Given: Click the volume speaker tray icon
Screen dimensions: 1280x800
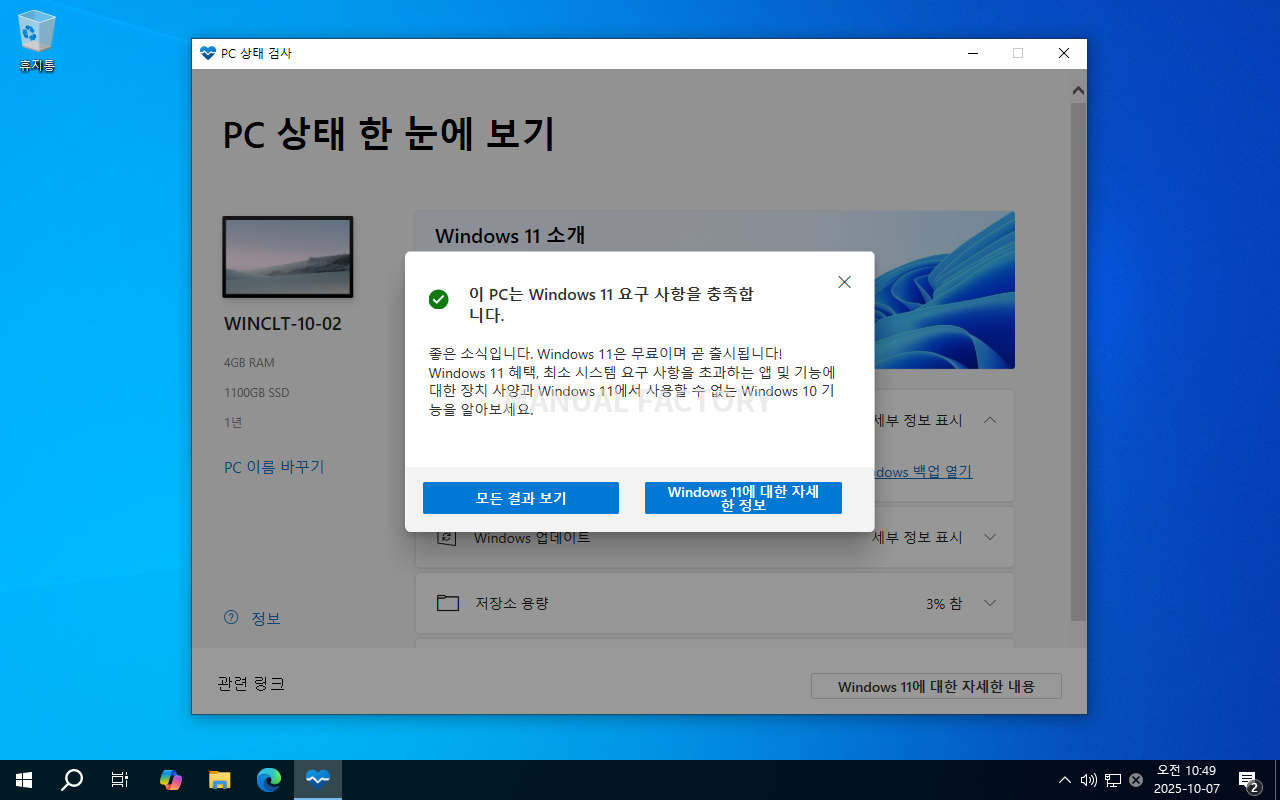Looking at the screenshot, I should click(1089, 780).
